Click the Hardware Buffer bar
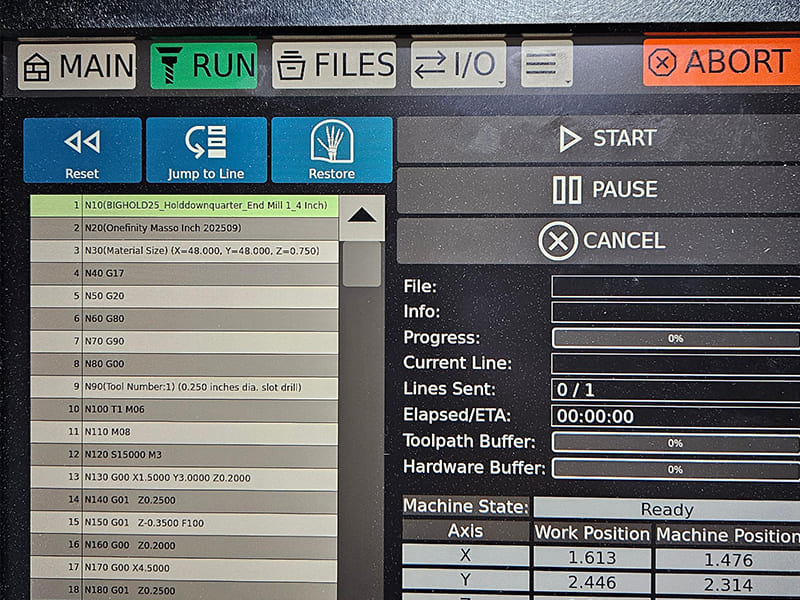800x600 pixels. (x=676, y=469)
